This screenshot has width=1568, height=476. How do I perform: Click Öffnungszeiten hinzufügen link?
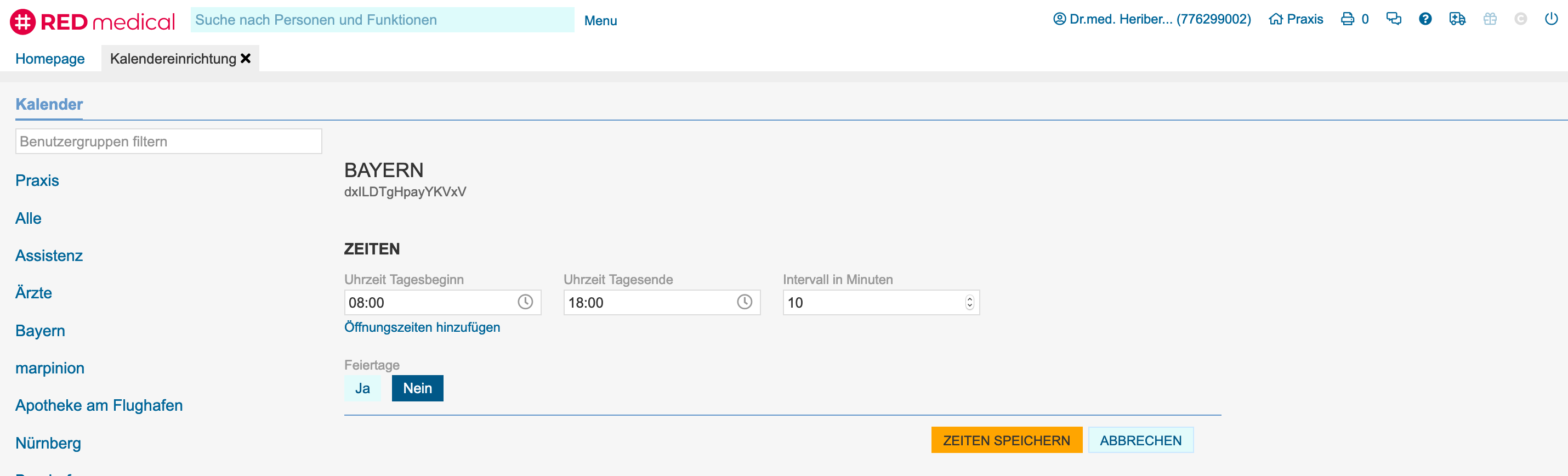(422, 327)
